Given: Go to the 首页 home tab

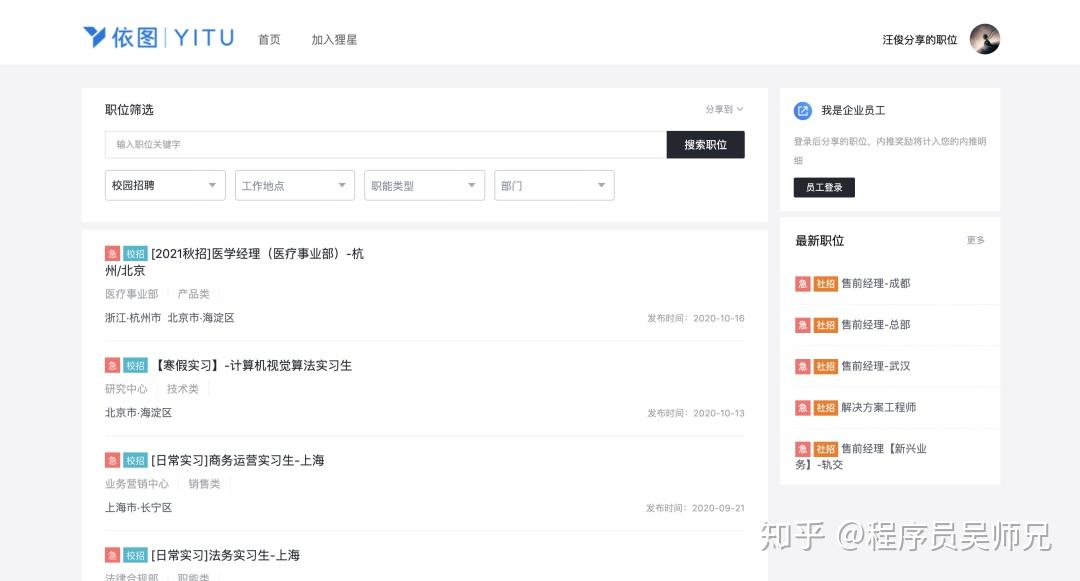Looking at the screenshot, I should pyautogui.click(x=269, y=40).
